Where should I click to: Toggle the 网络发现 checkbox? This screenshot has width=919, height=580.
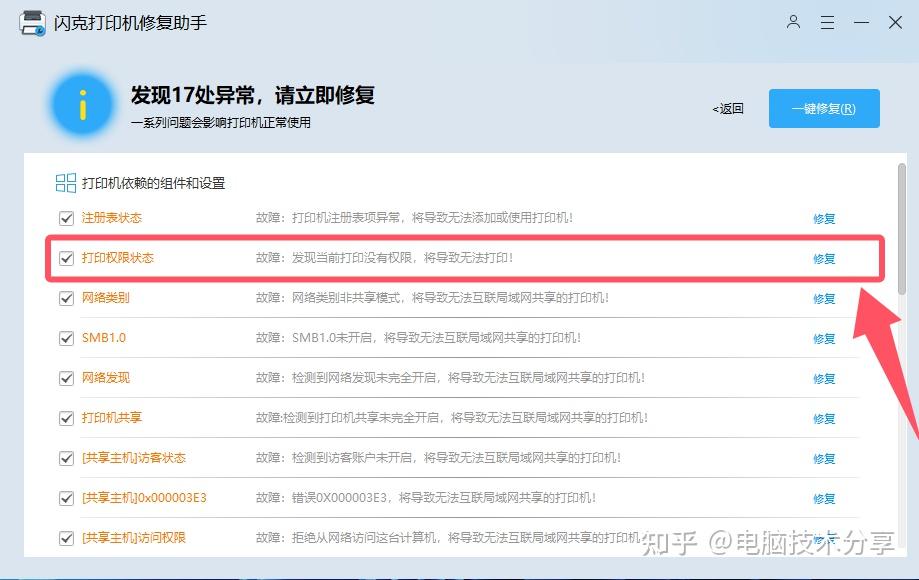point(66,378)
